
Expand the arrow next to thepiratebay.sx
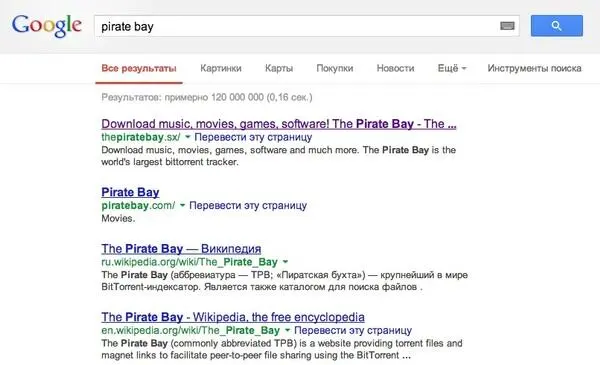coord(188,137)
